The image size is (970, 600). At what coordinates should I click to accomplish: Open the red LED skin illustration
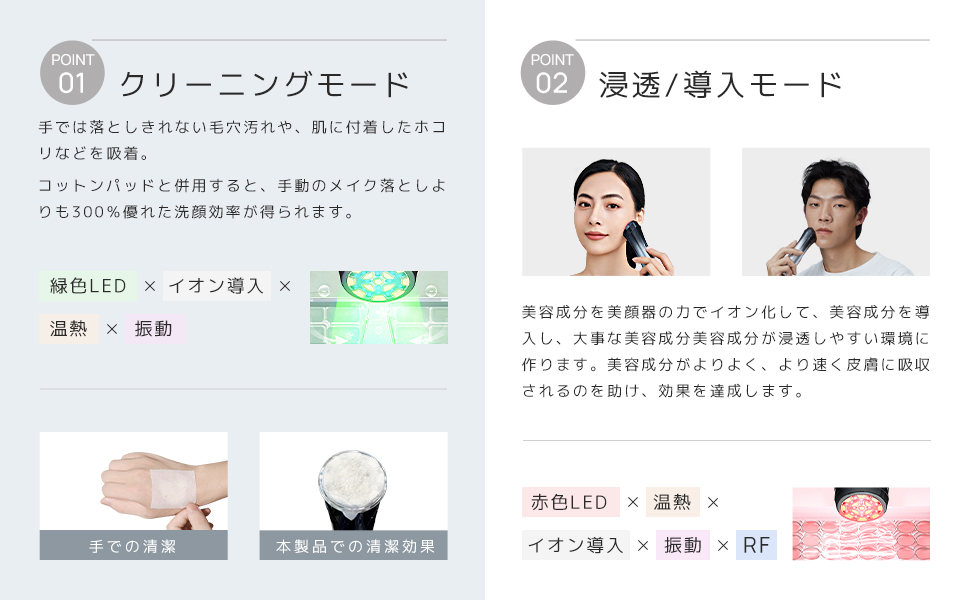point(861,524)
